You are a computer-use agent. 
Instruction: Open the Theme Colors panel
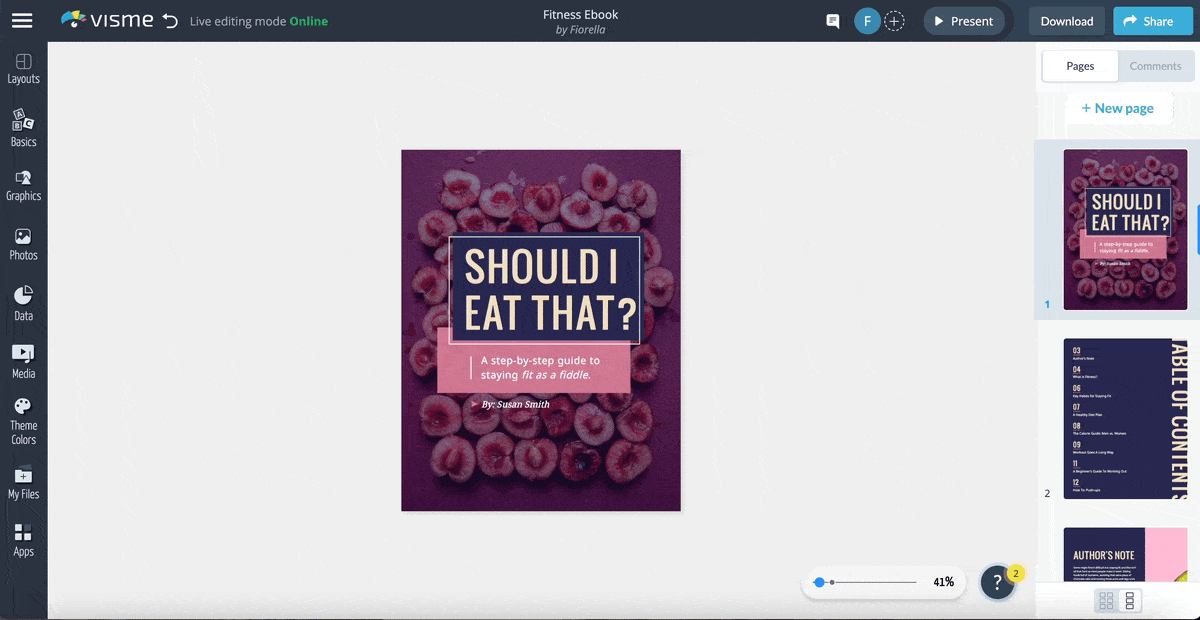23,420
